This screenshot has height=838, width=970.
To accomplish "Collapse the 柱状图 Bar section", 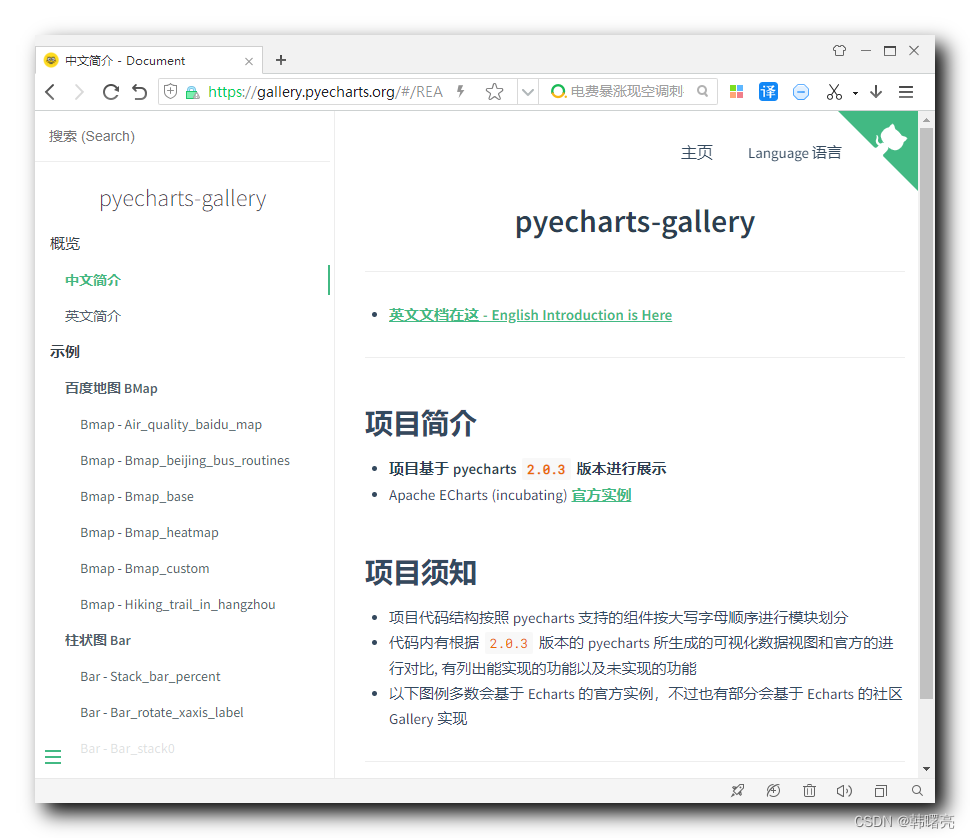I will click(x=98, y=640).
